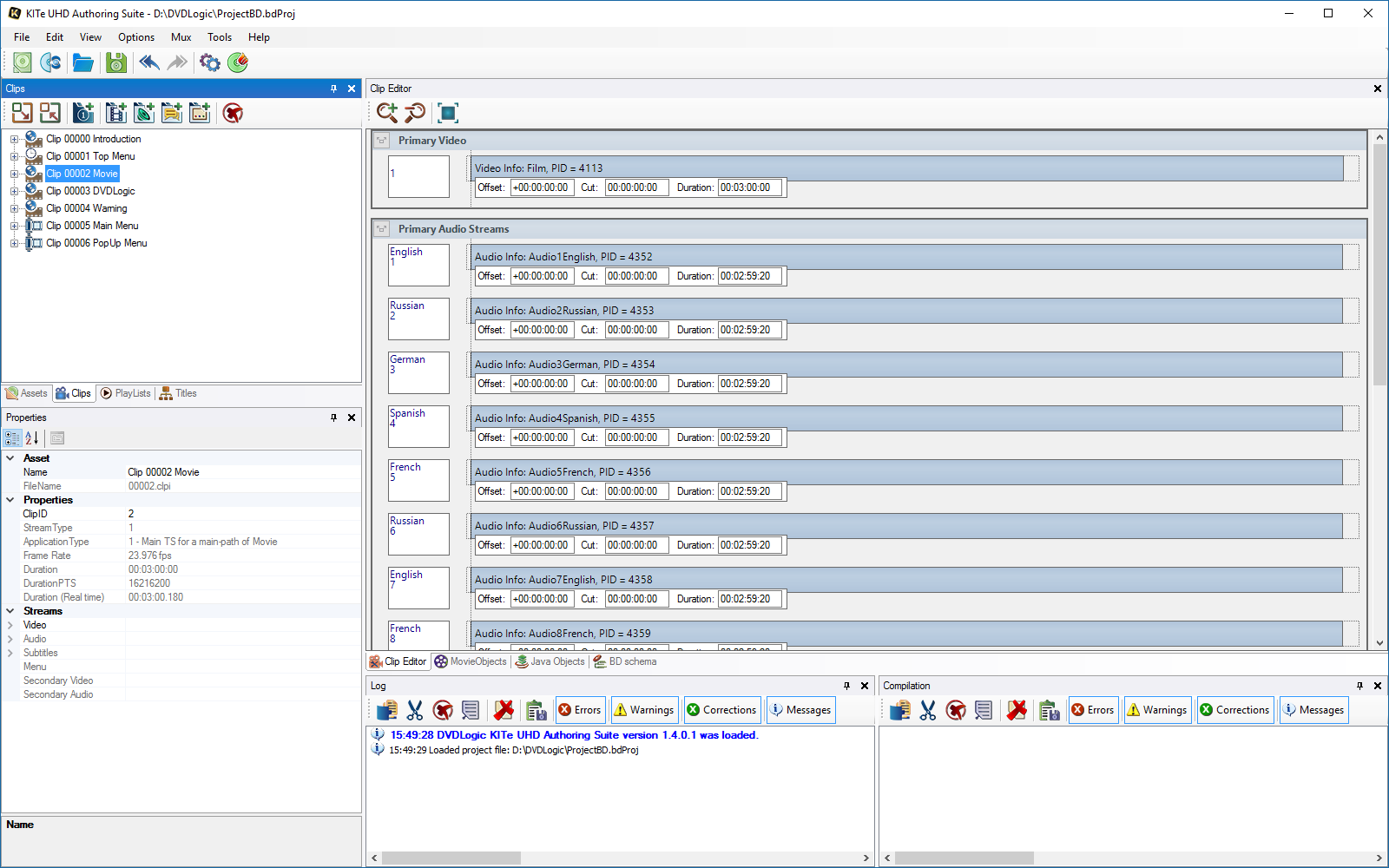The height and width of the screenshot is (868, 1389).
Task: Click the zoom in magnifier in Clip Editor
Action: pos(387,113)
